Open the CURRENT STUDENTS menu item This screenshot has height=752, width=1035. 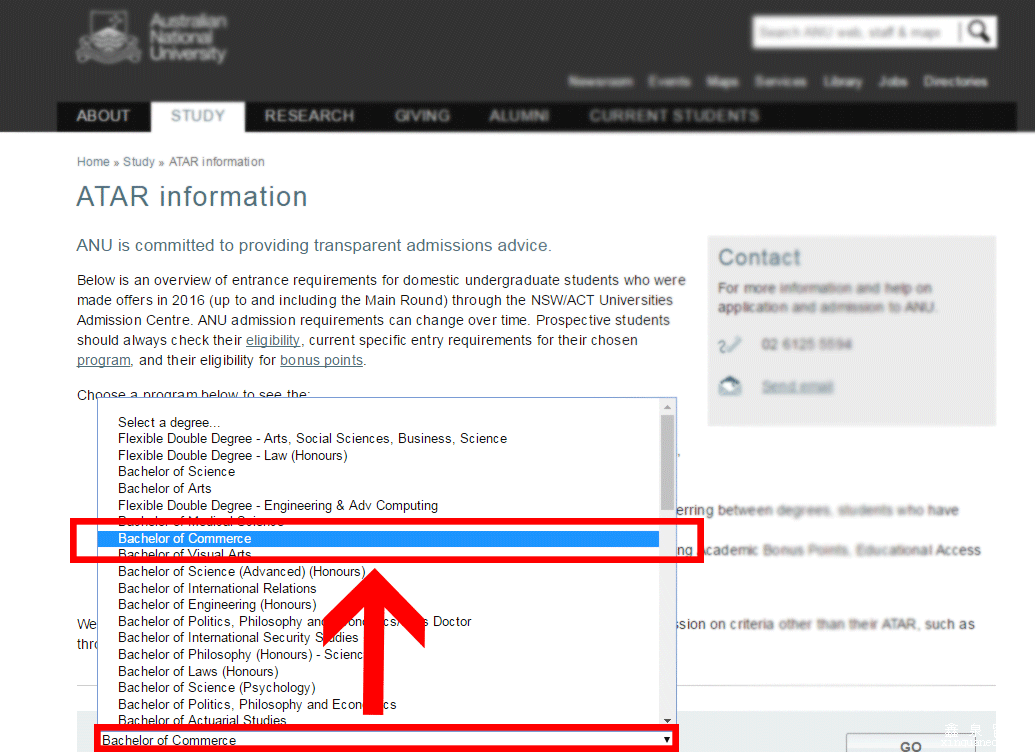tap(673, 116)
